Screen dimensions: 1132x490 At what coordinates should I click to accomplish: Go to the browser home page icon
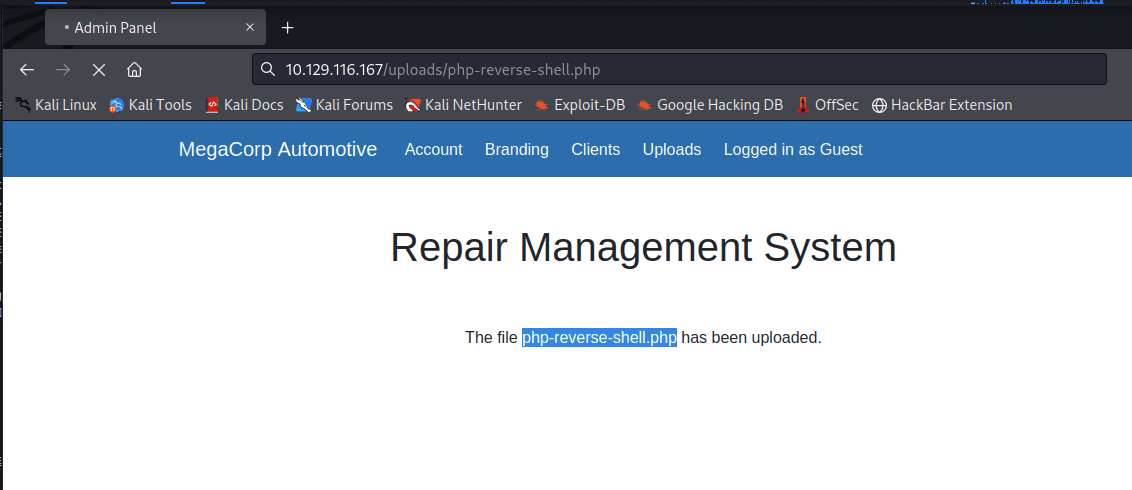(x=134, y=70)
